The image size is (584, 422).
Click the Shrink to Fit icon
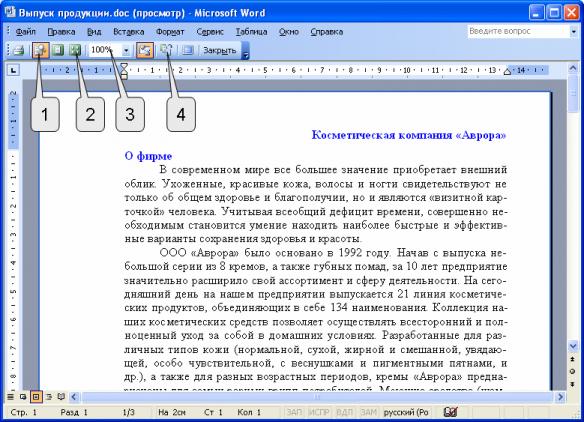pos(166,50)
